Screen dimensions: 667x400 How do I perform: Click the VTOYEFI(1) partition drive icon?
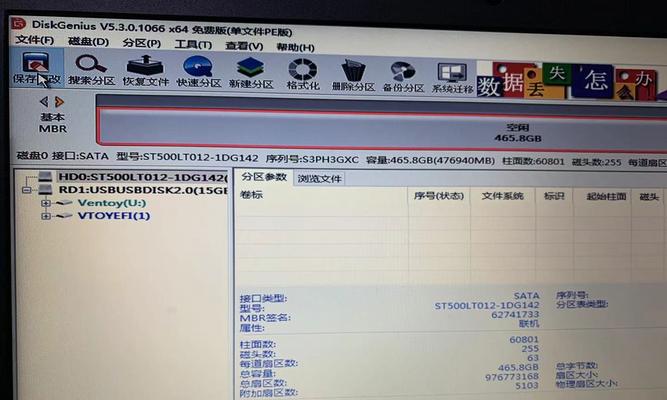click(x=64, y=216)
